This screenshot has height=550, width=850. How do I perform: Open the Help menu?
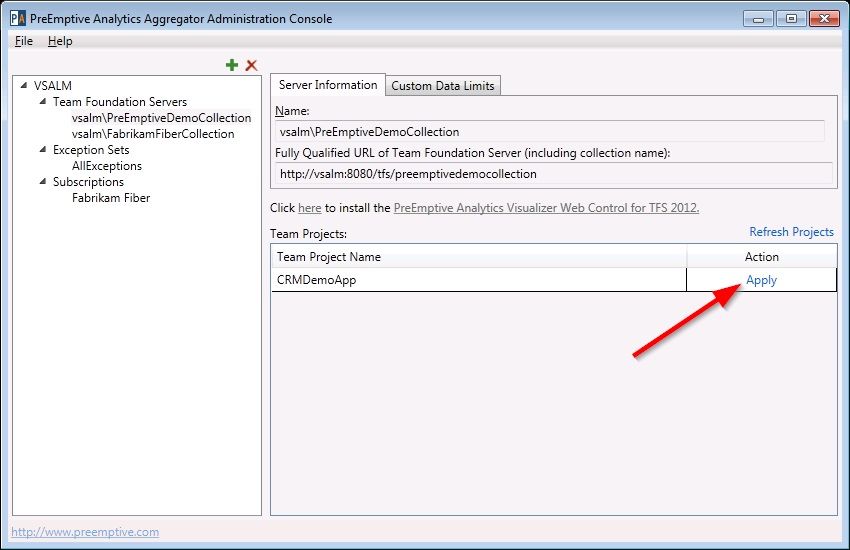click(x=60, y=41)
